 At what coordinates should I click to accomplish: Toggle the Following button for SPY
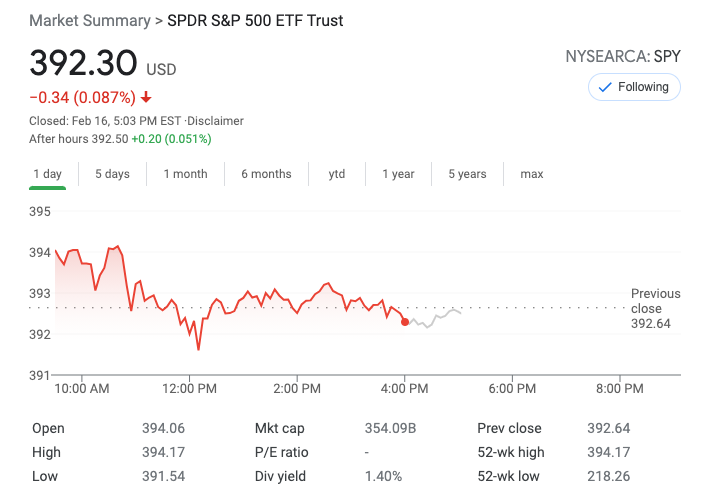tap(634, 87)
